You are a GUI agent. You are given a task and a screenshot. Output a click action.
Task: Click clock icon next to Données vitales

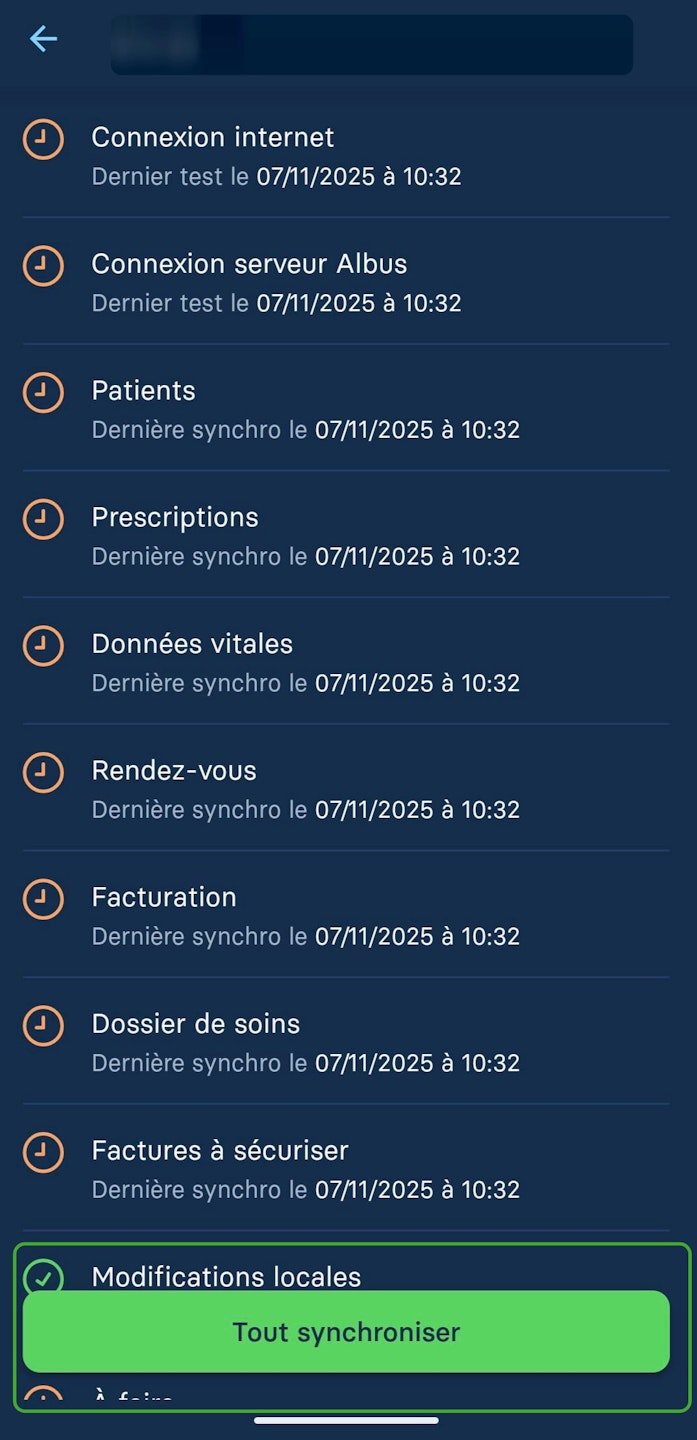pos(43,646)
